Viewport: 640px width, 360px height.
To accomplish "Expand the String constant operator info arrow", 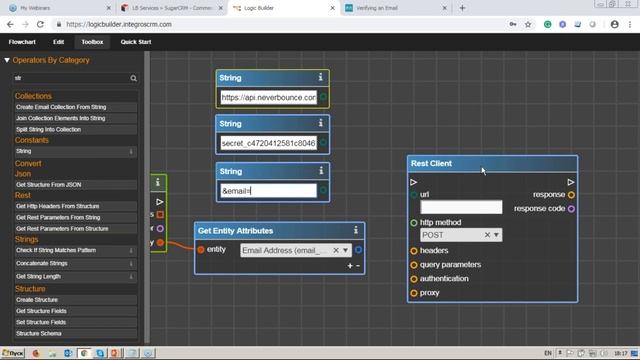I will 131,151.
